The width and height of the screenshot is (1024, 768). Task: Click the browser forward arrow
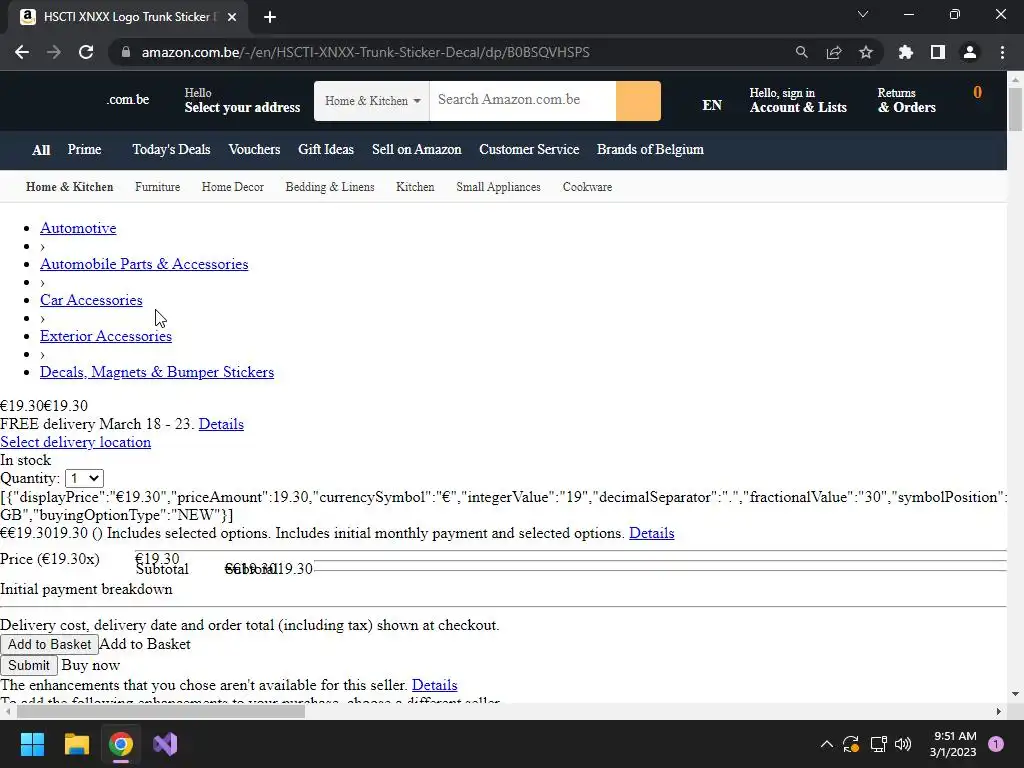(x=54, y=52)
